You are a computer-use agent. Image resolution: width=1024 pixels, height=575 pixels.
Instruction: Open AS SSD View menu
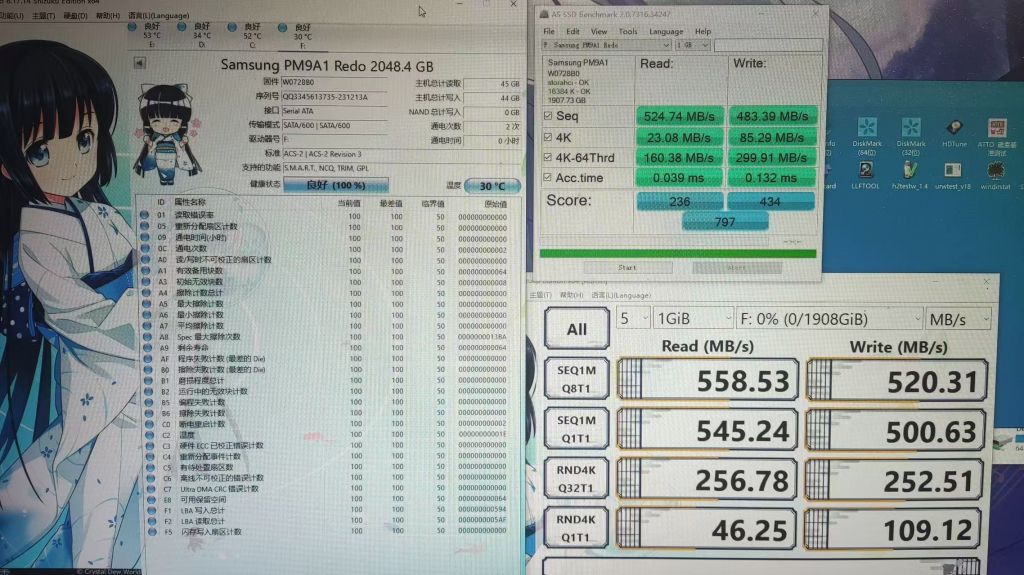coord(599,31)
